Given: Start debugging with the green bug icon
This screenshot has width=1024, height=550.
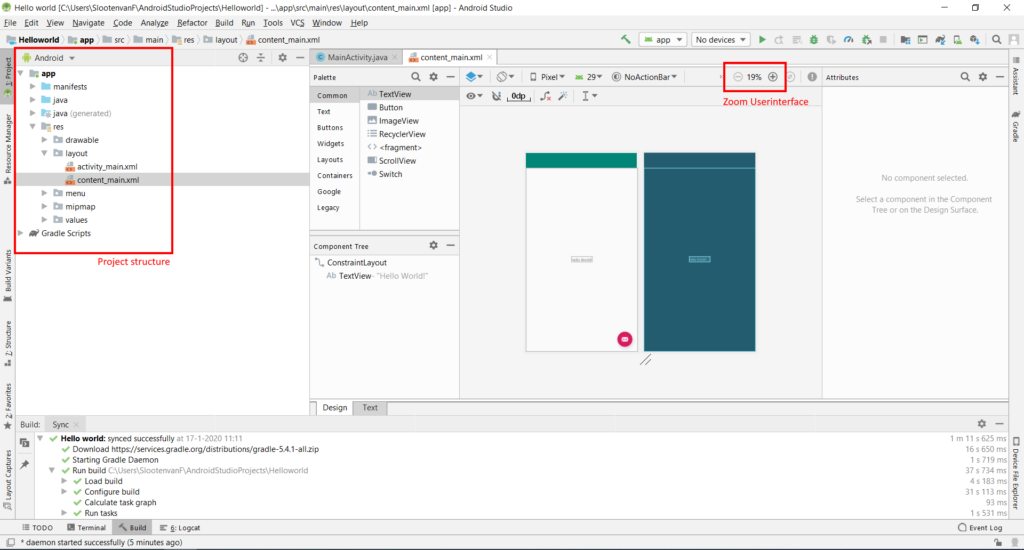Looking at the screenshot, I should [x=814, y=39].
